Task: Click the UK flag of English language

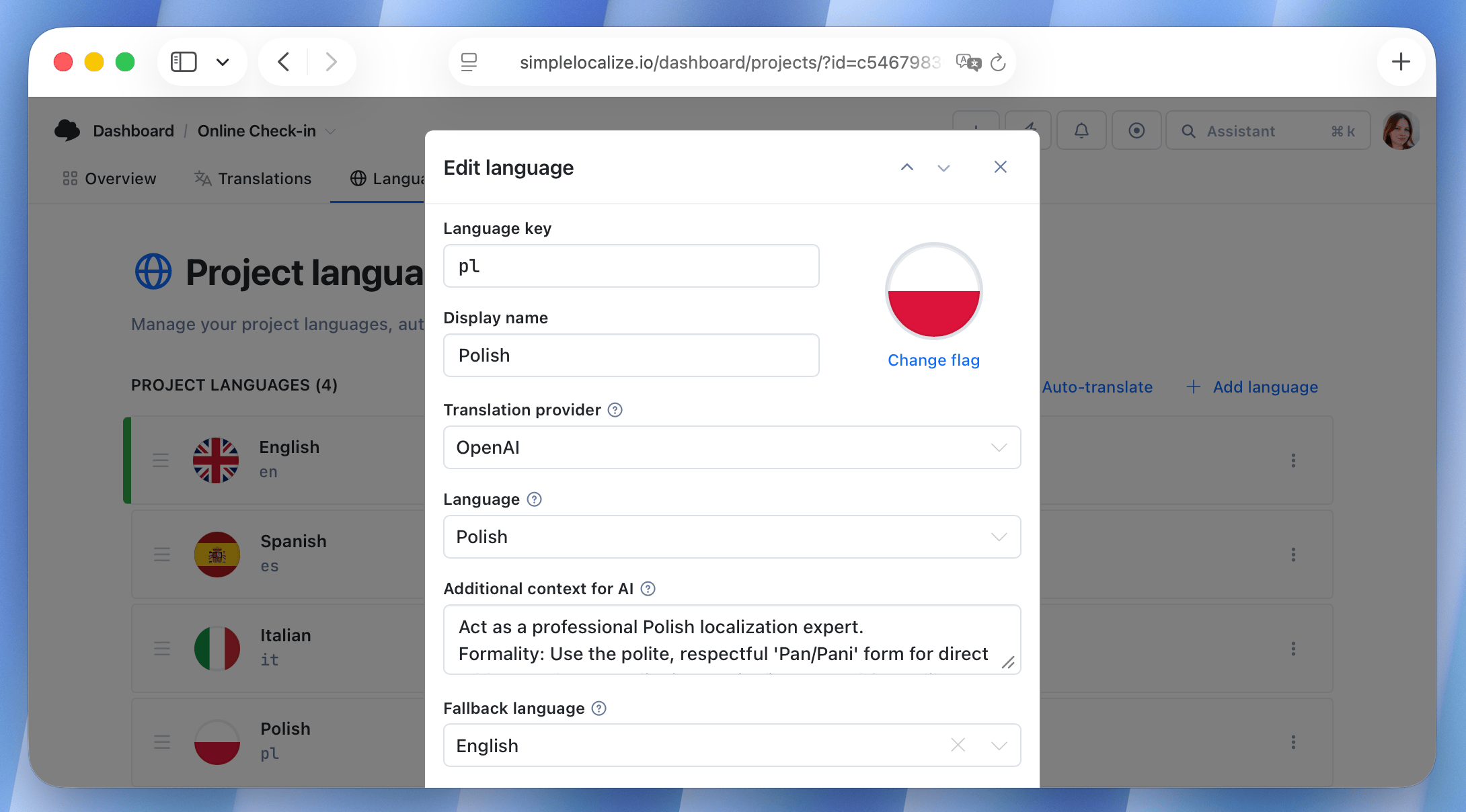Action: (216, 460)
